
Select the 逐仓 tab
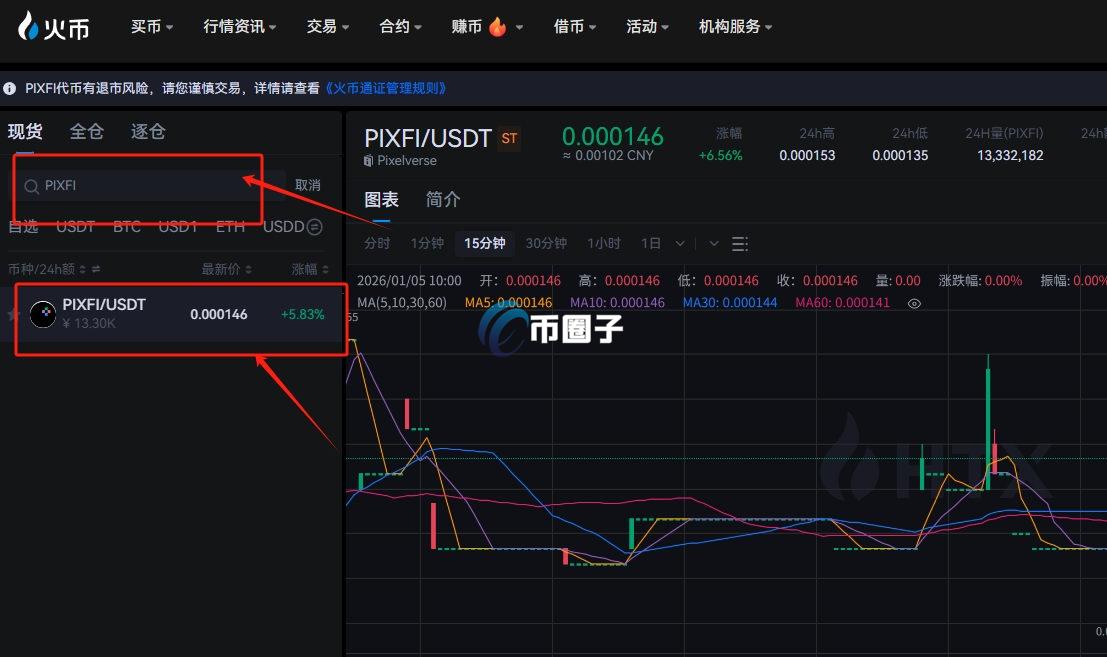(148, 131)
